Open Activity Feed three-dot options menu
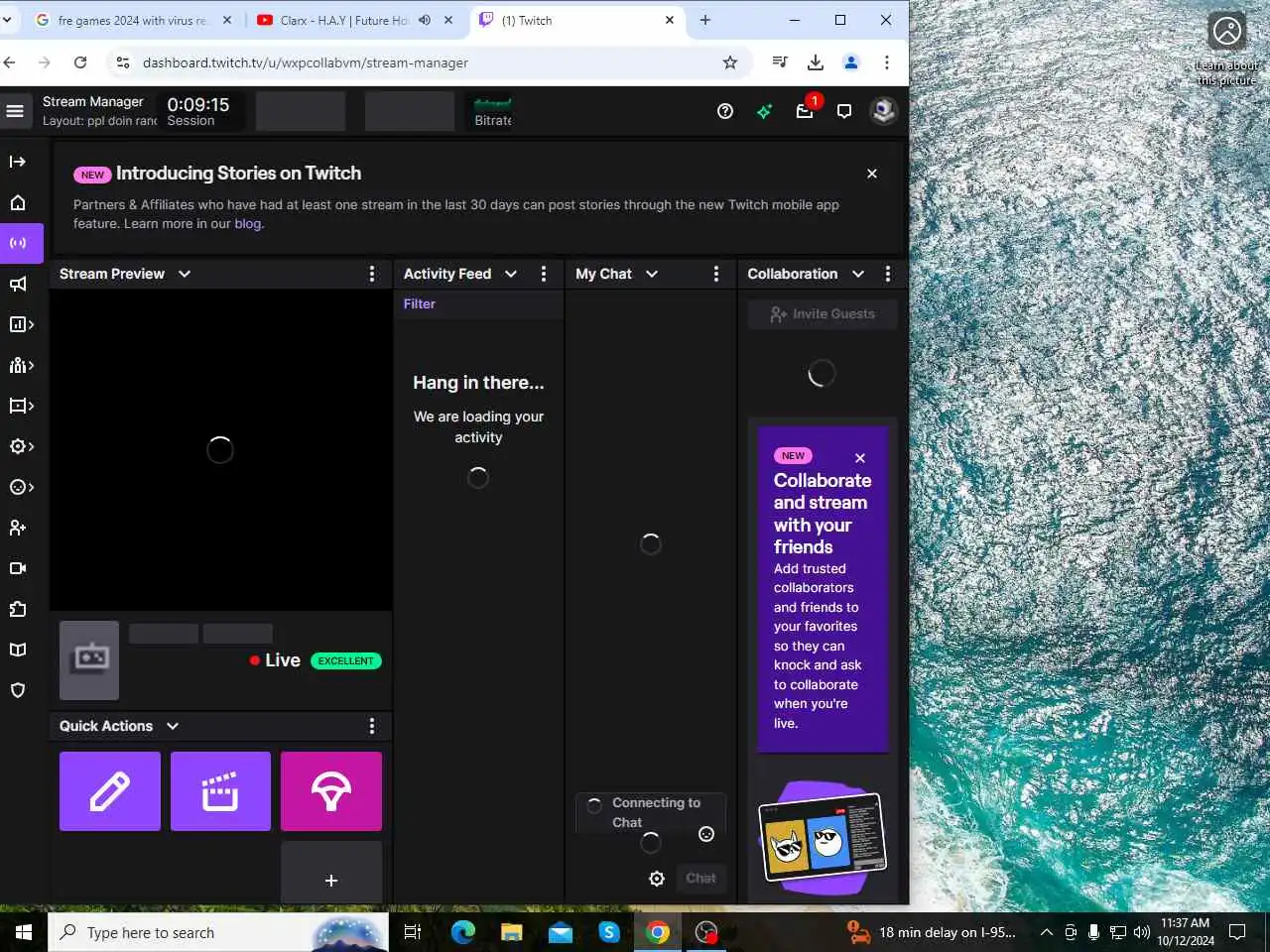This screenshot has height=952, width=1270. pos(544,274)
